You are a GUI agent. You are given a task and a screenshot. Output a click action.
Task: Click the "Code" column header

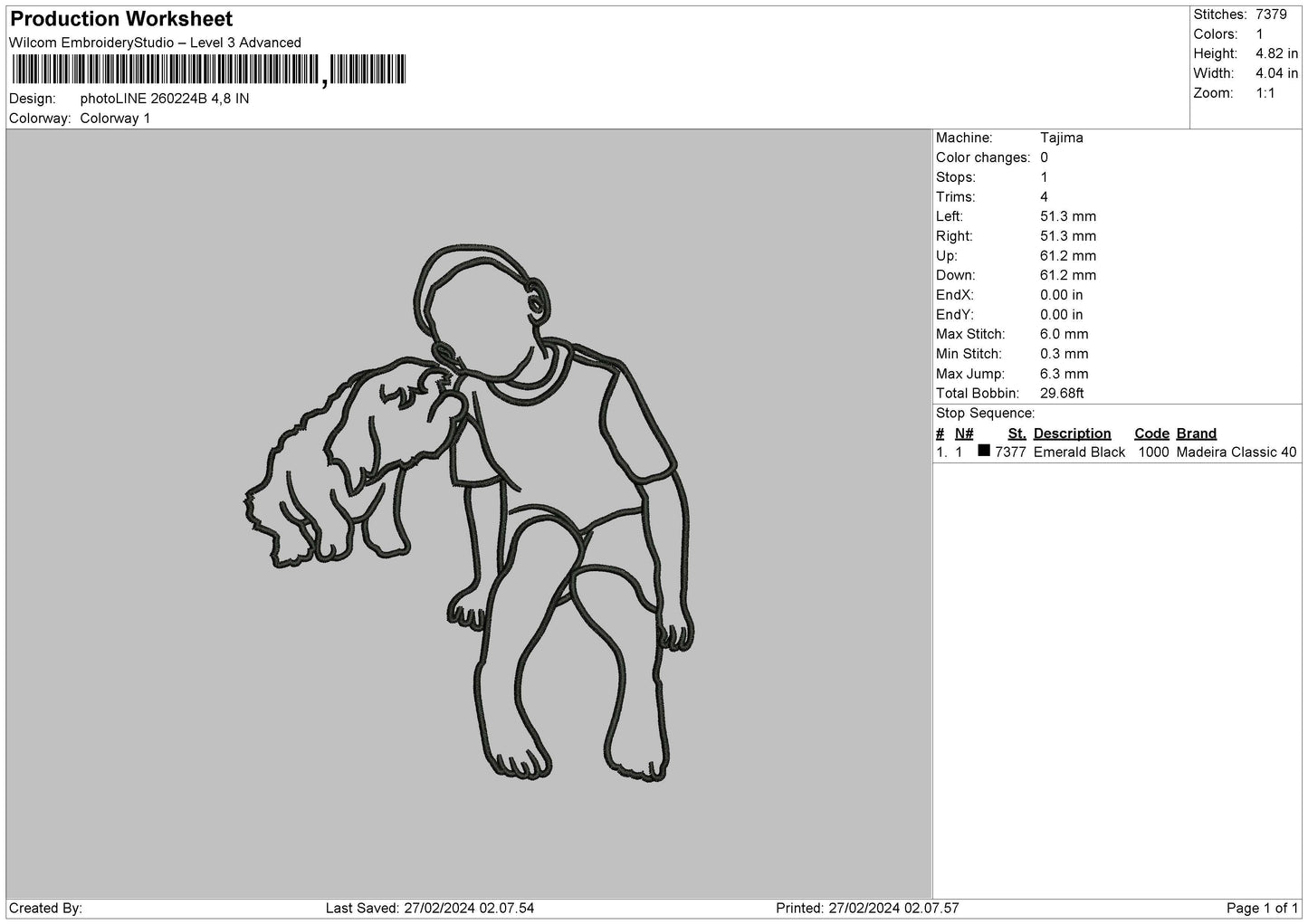(x=1151, y=433)
